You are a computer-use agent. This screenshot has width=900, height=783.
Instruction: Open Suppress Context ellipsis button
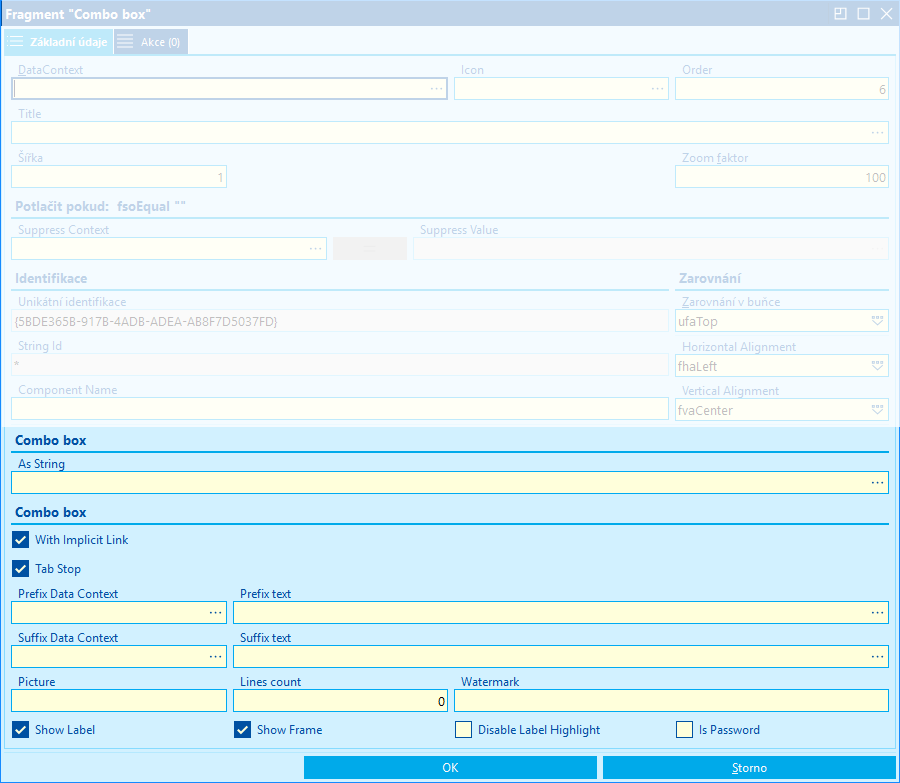pyautogui.click(x=316, y=249)
